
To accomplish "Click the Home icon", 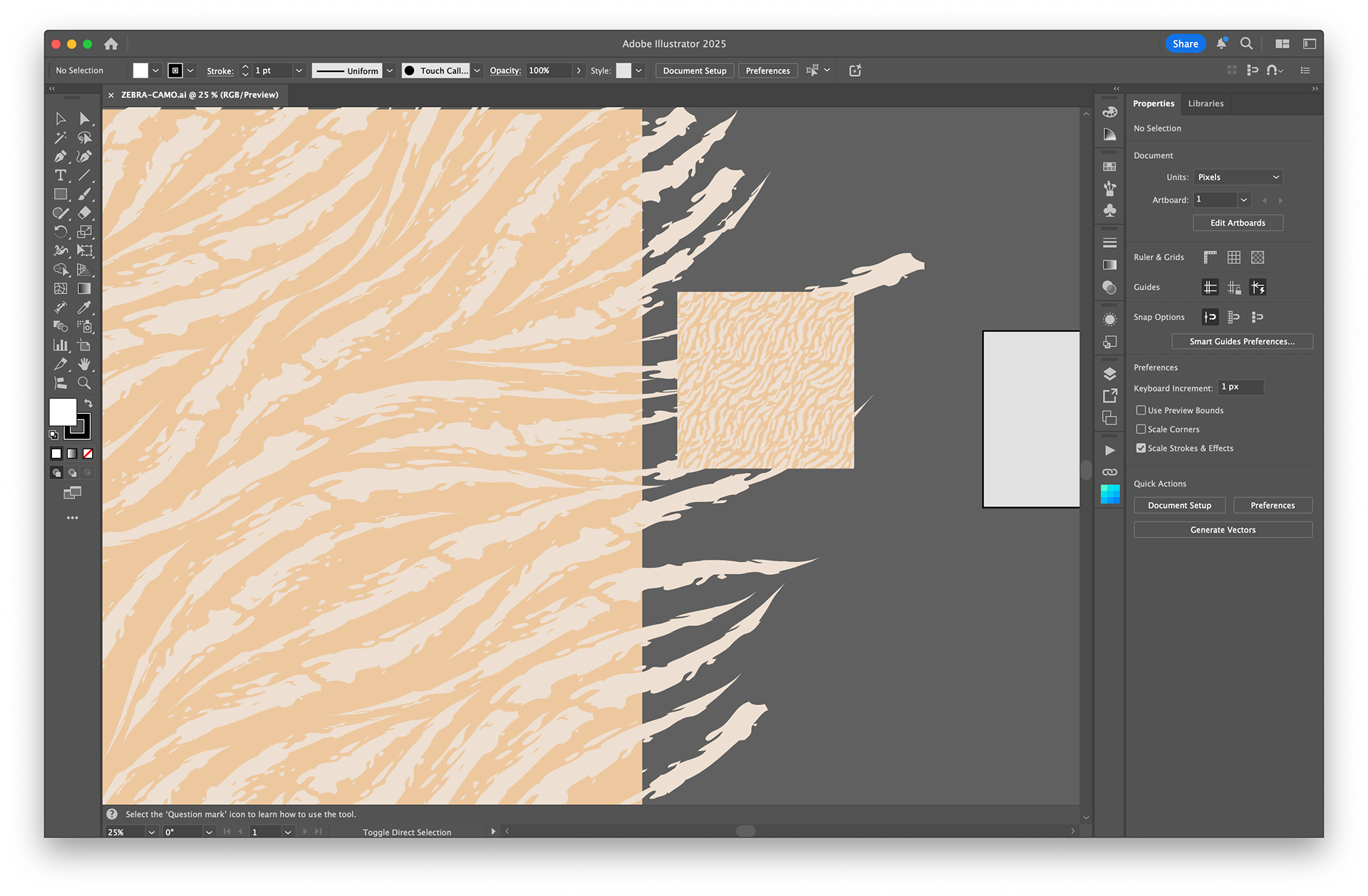I will coord(111,44).
